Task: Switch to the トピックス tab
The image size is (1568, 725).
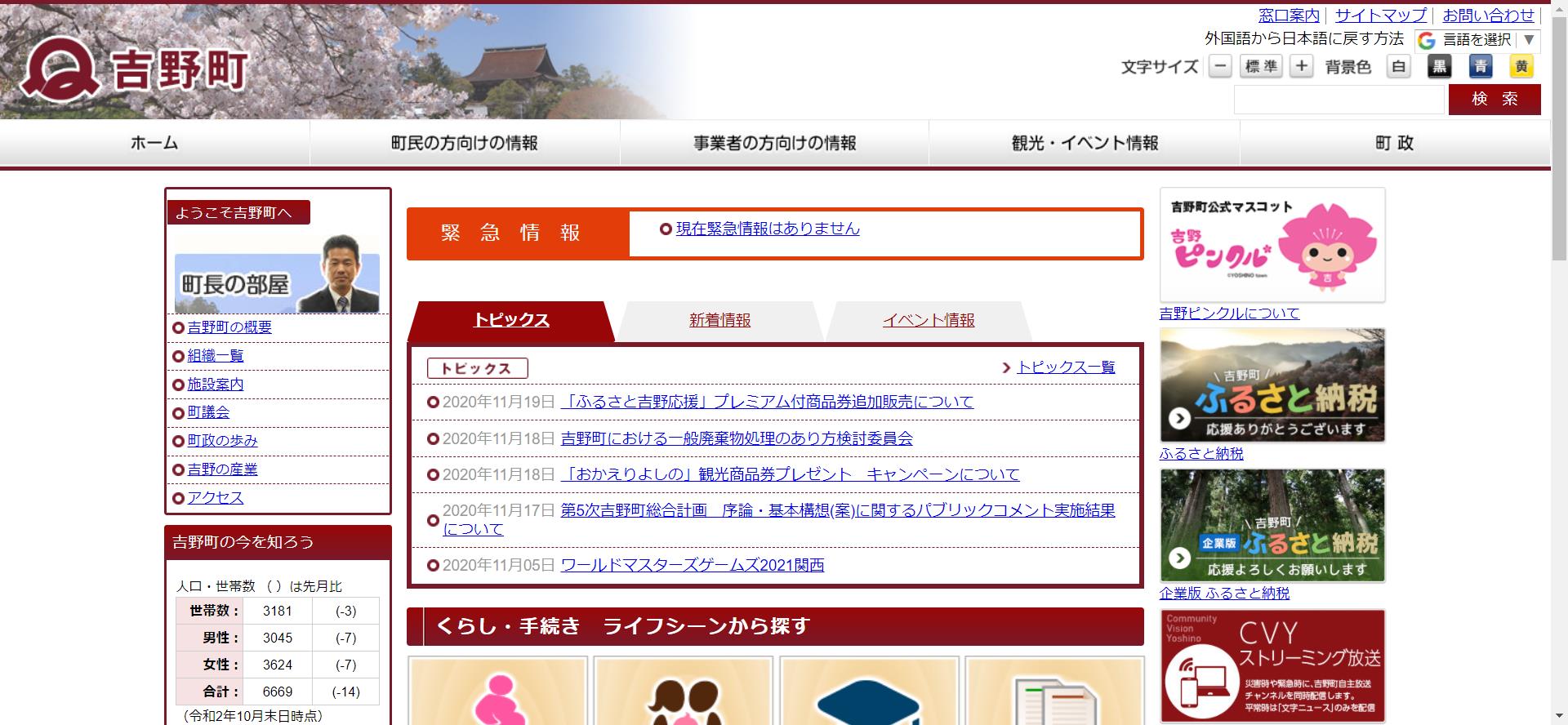Action: [x=511, y=321]
